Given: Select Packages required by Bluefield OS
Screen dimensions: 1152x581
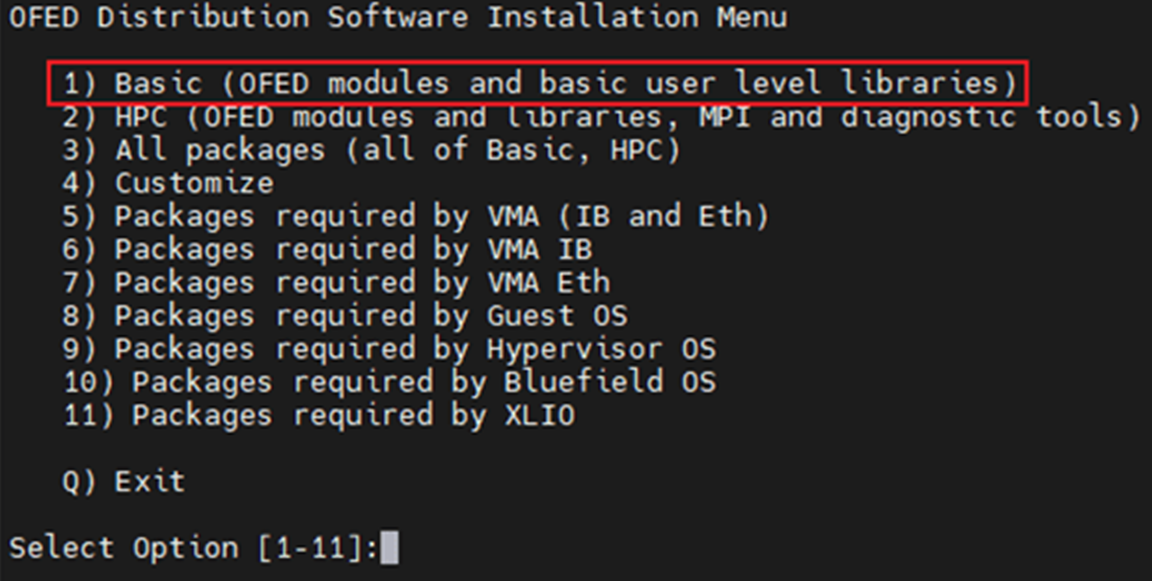Looking at the screenshot, I should point(389,382).
